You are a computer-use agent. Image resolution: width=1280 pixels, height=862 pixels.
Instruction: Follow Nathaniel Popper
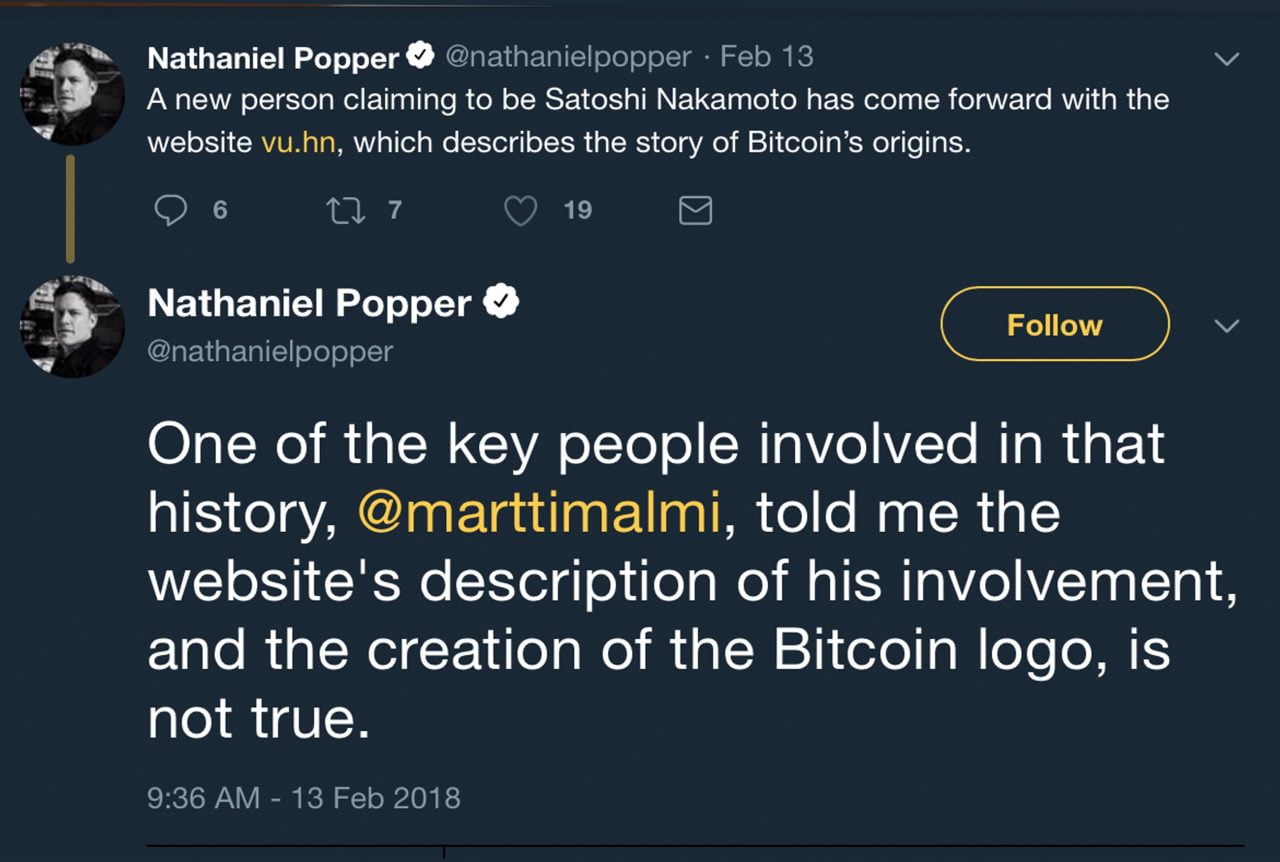point(1053,324)
